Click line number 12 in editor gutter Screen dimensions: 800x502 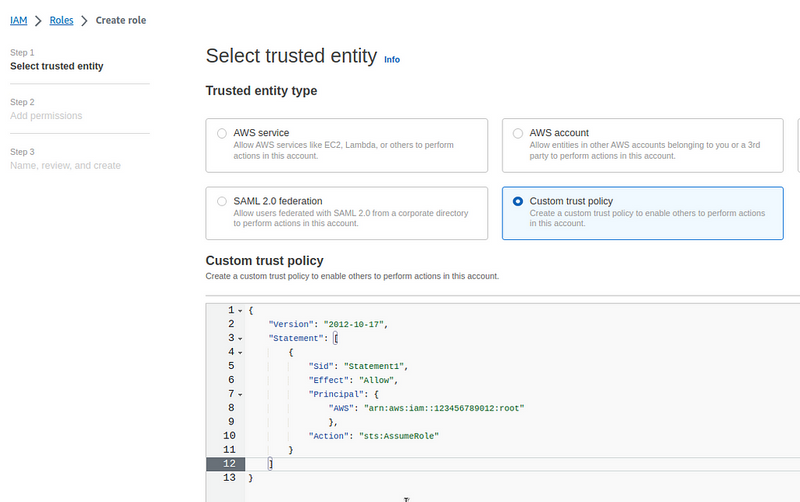coord(229,464)
